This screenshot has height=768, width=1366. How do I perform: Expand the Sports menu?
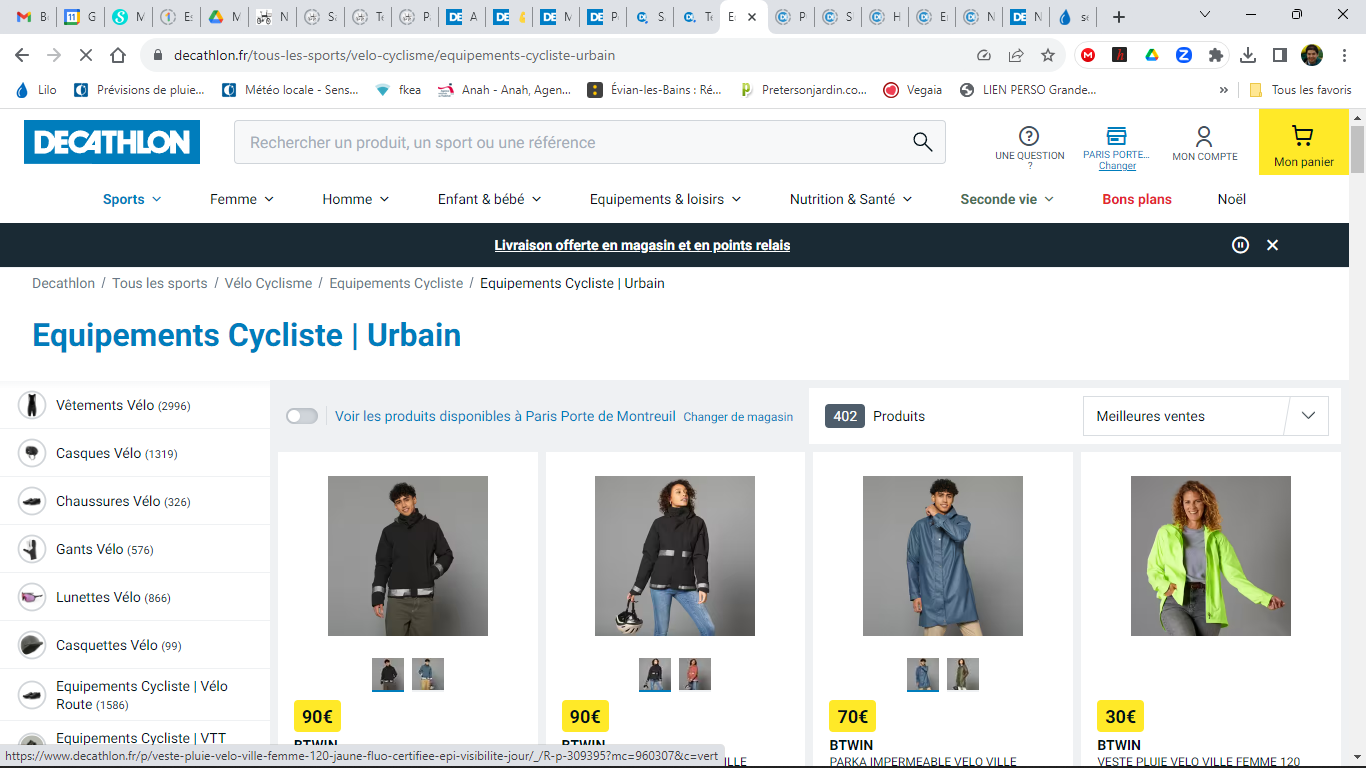tap(132, 199)
